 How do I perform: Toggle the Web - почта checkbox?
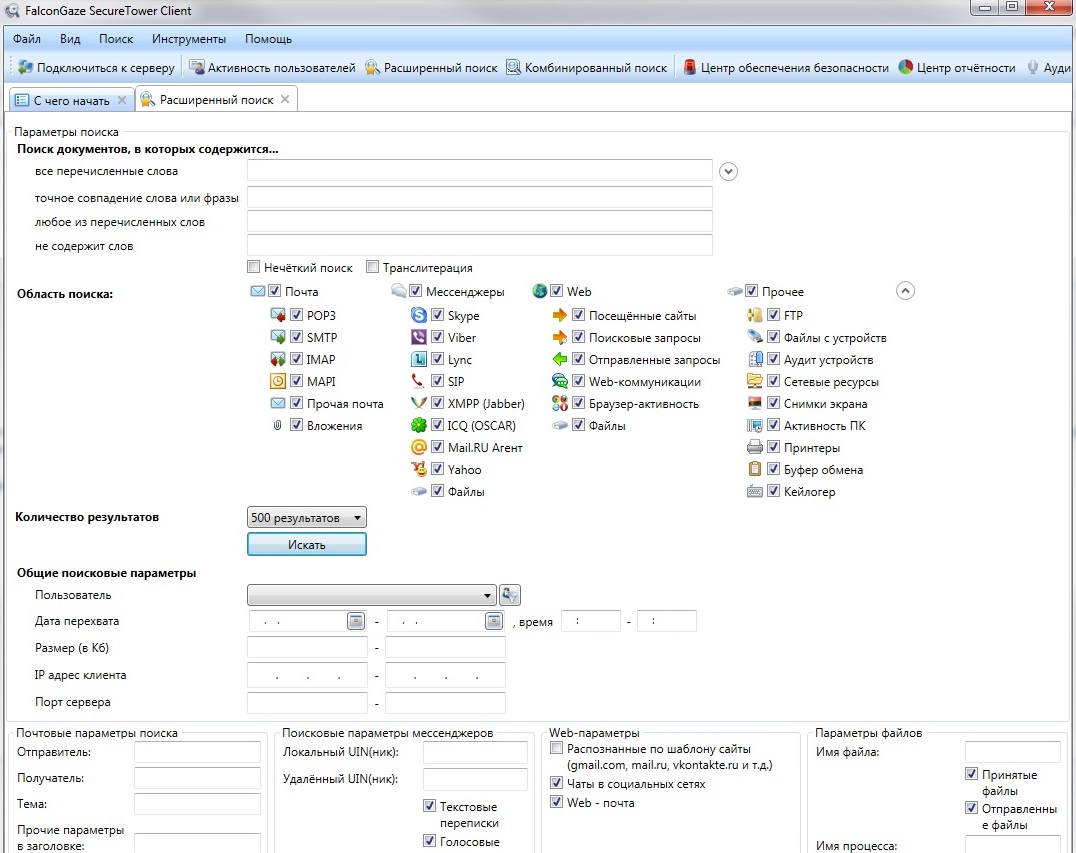(x=557, y=802)
